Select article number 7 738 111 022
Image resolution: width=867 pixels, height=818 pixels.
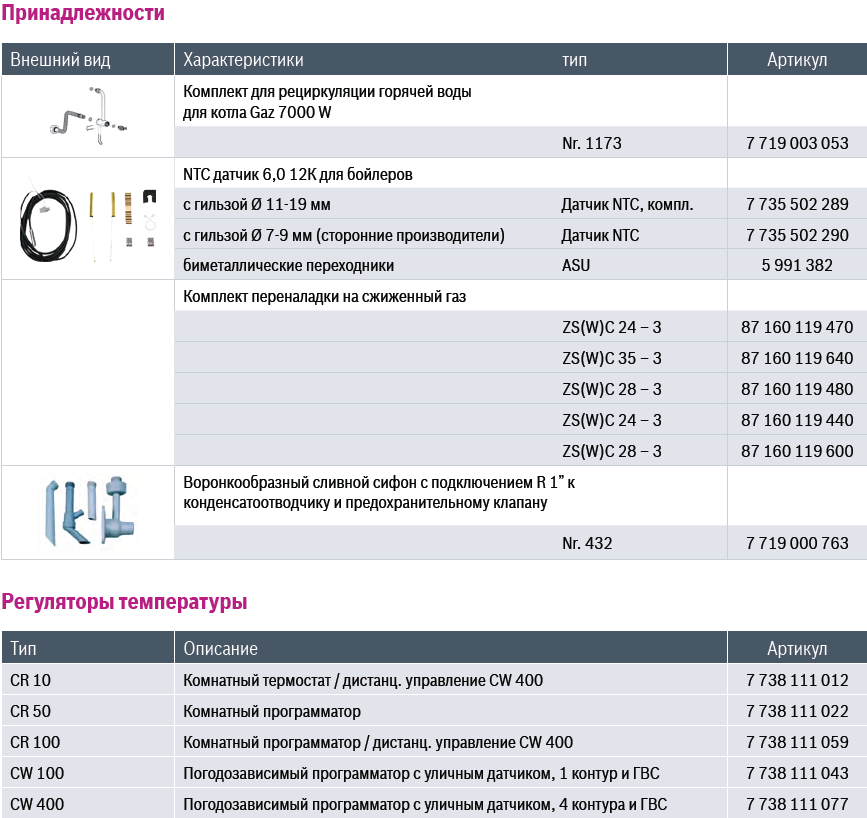coord(797,711)
